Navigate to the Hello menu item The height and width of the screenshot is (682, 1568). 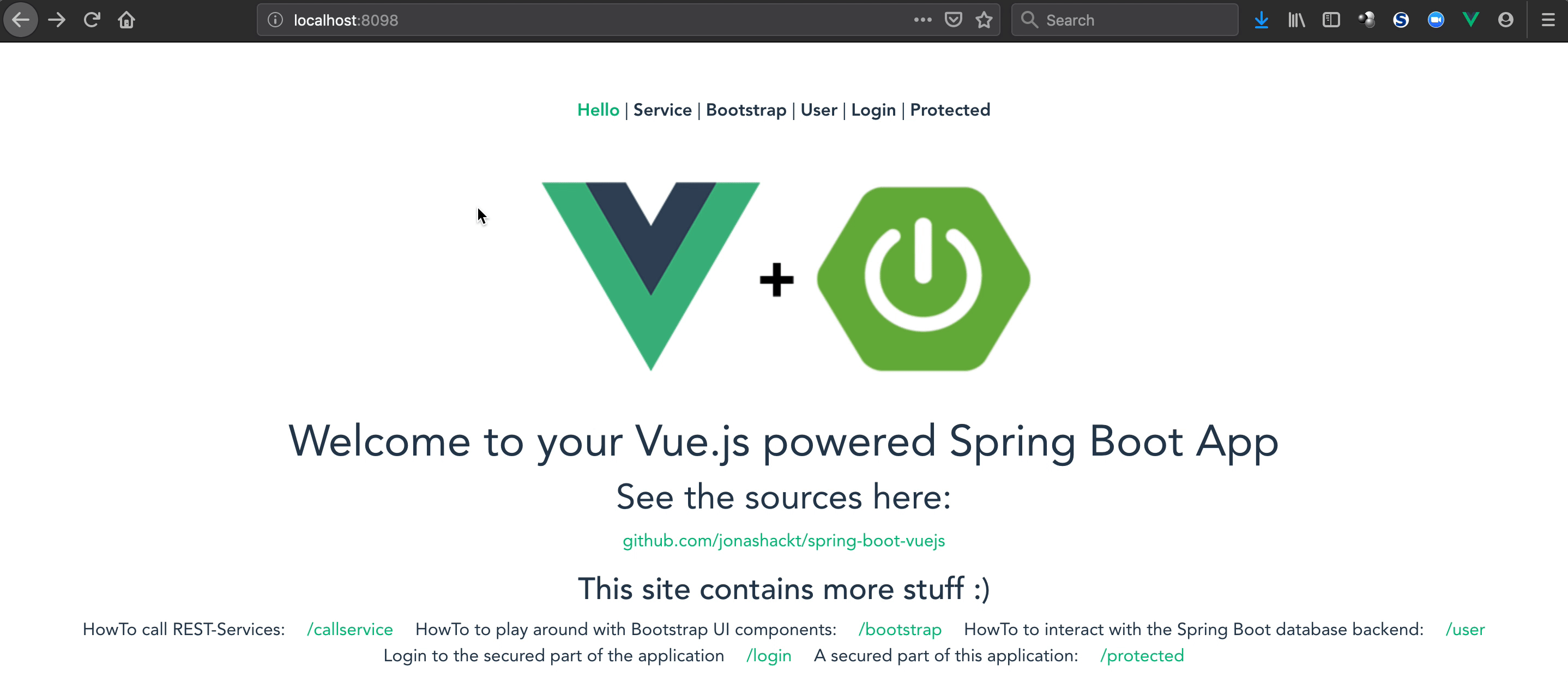point(599,110)
